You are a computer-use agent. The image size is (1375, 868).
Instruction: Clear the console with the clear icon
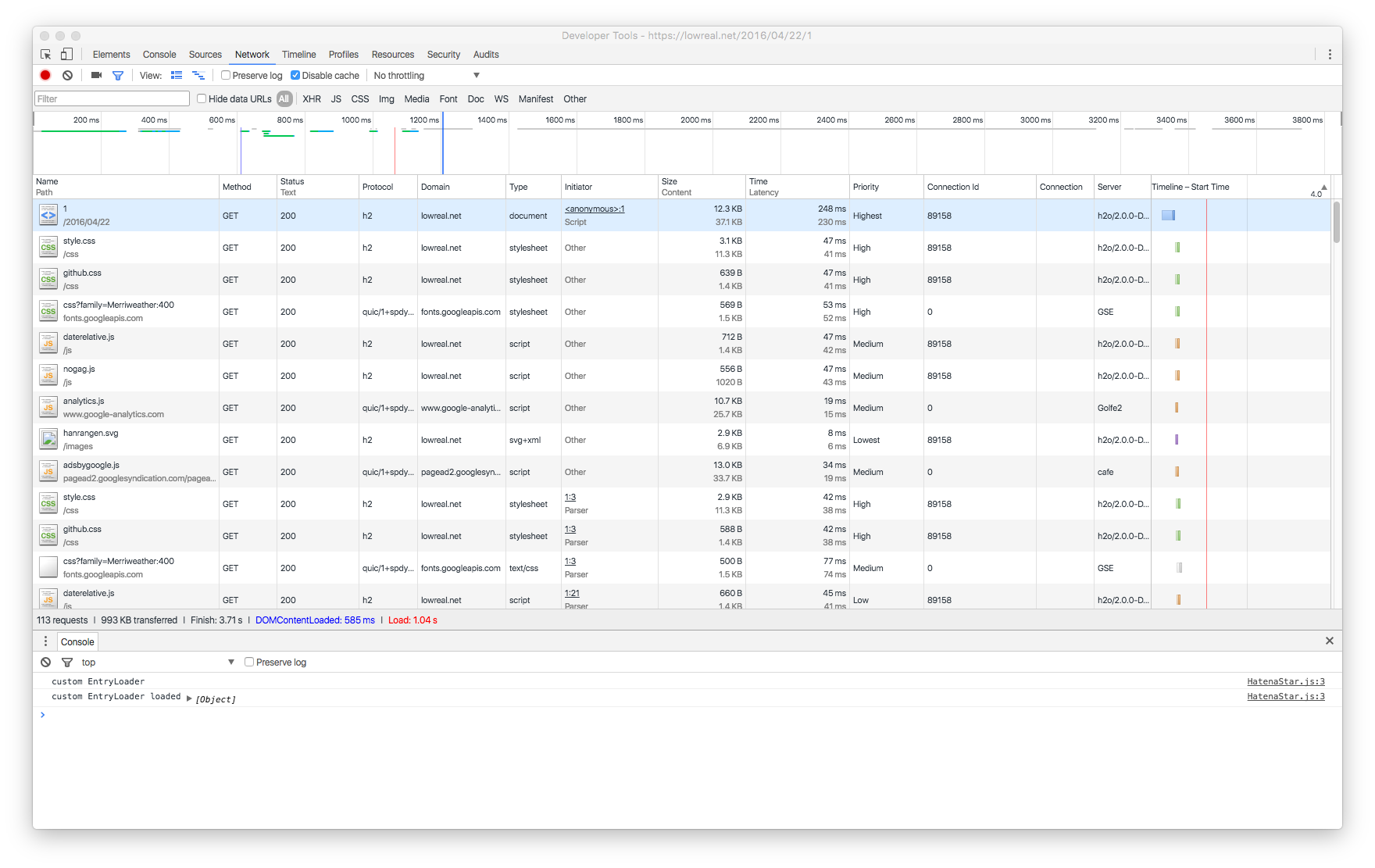coord(46,662)
